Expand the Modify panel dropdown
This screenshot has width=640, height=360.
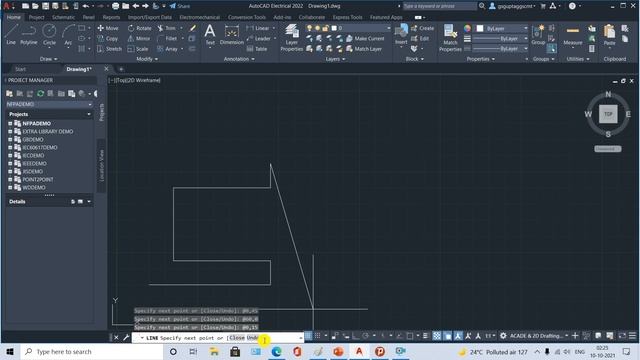click(147, 59)
